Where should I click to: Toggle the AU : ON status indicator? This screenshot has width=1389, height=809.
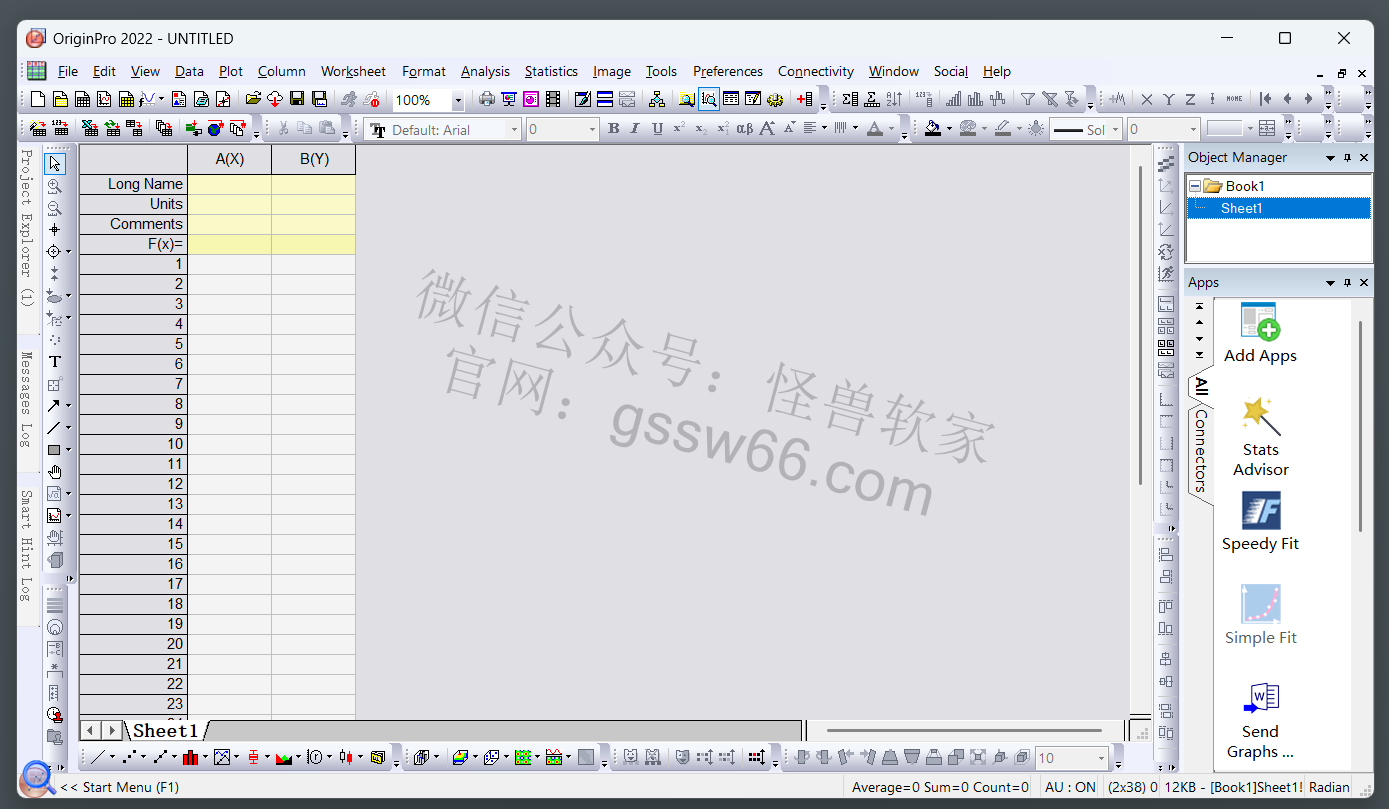[x=1070, y=787]
